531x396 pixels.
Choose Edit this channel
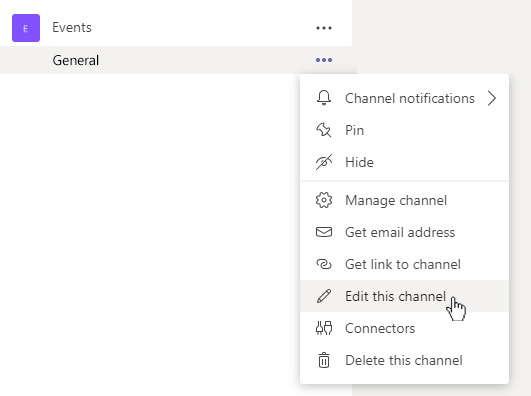click(404, 296)
